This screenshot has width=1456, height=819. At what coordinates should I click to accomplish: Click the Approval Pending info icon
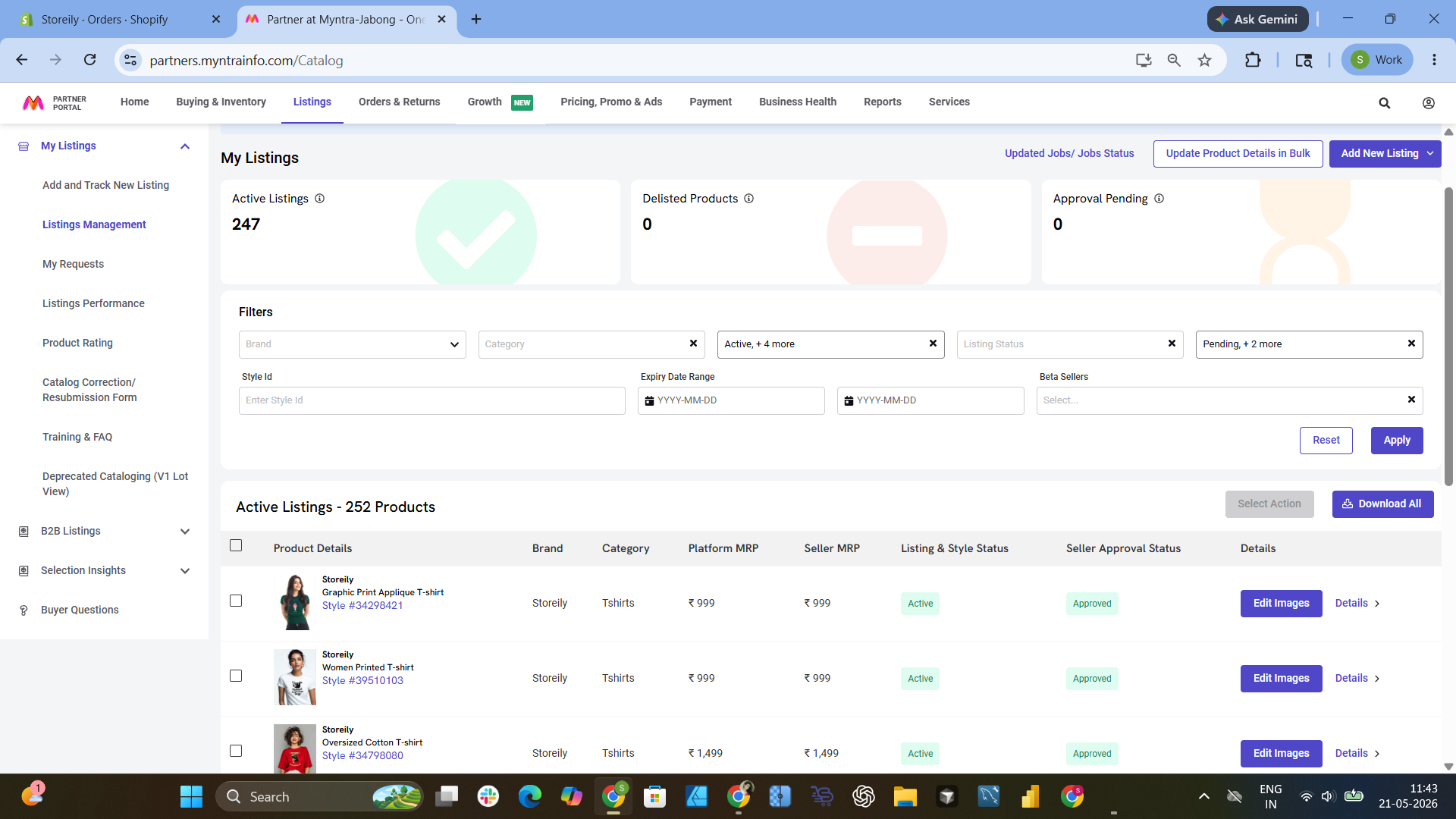1159,199
